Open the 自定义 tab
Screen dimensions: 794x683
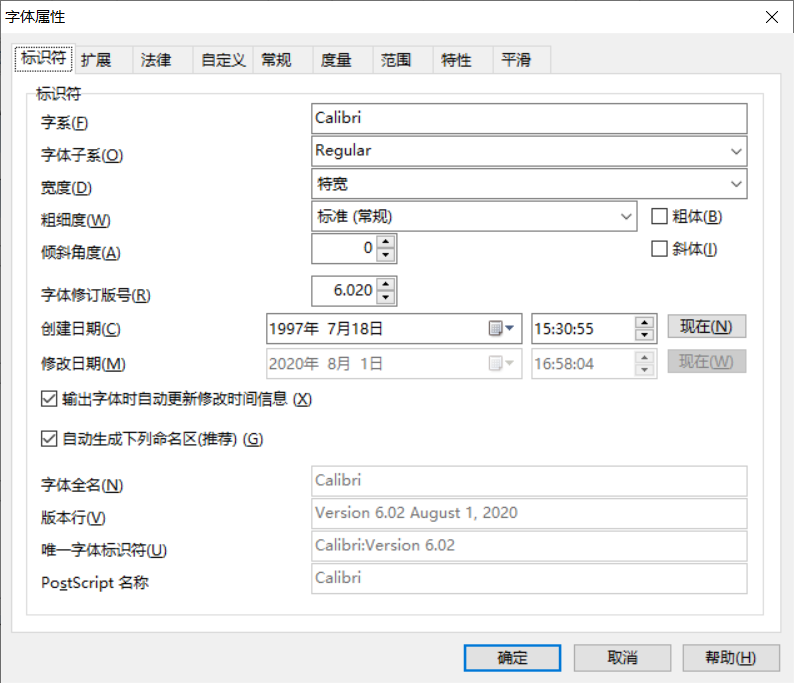(x=223, y=60)
